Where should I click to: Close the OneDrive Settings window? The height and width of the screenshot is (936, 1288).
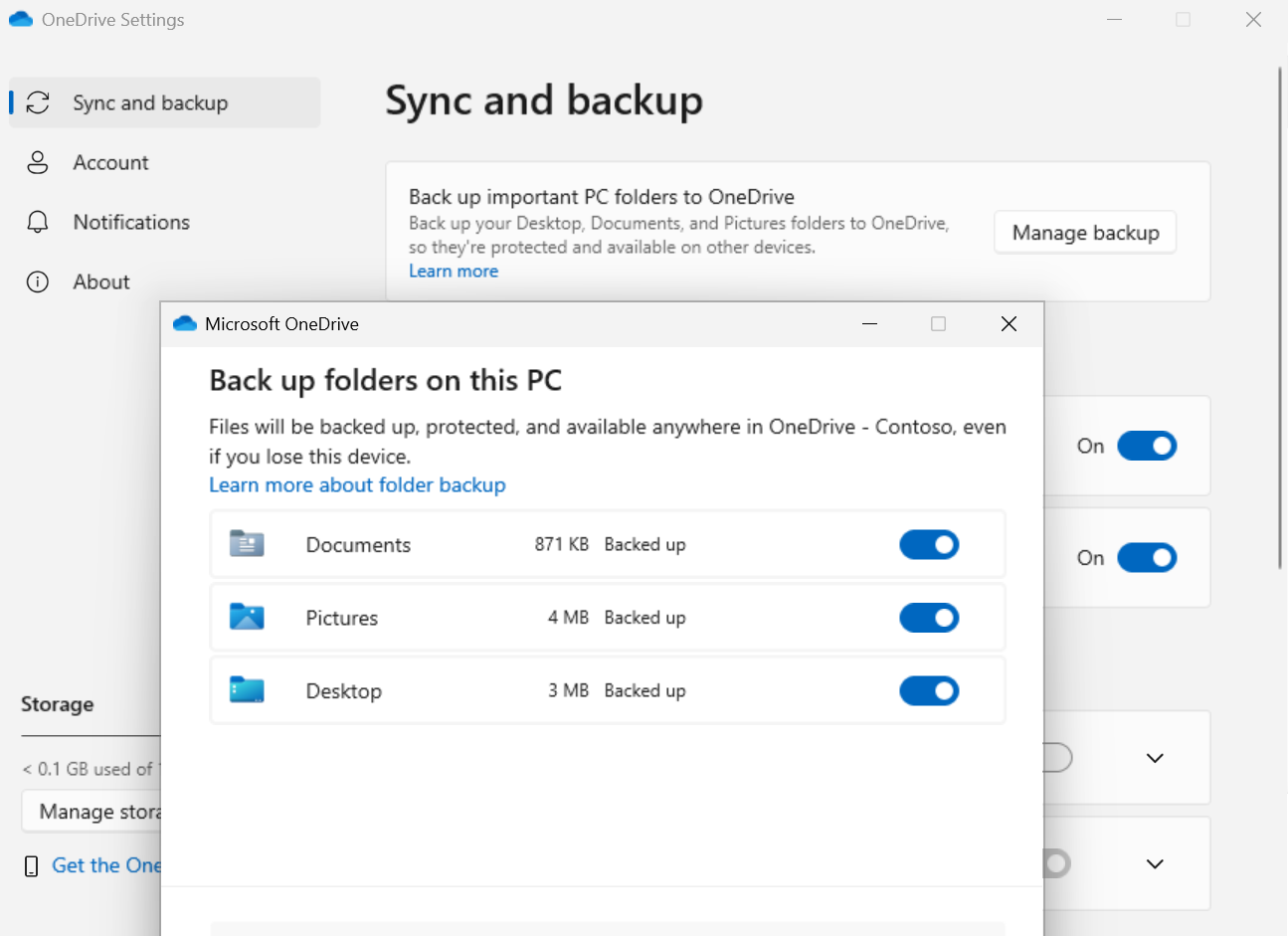click(1253, 19)
